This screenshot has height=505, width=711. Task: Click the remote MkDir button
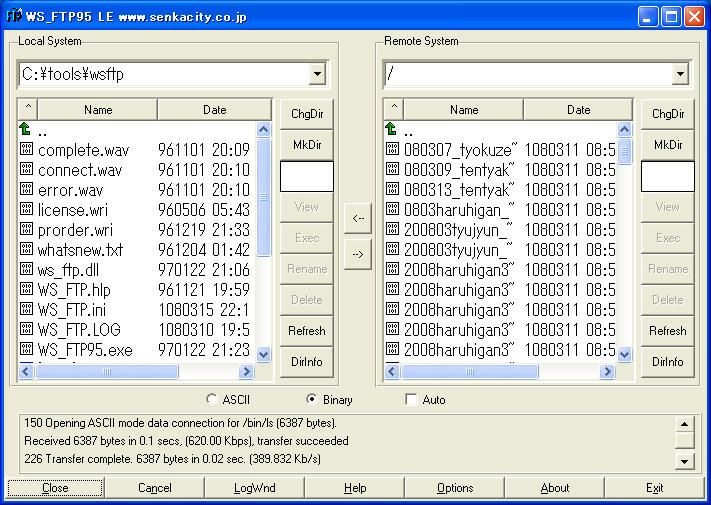pos(668,145)
